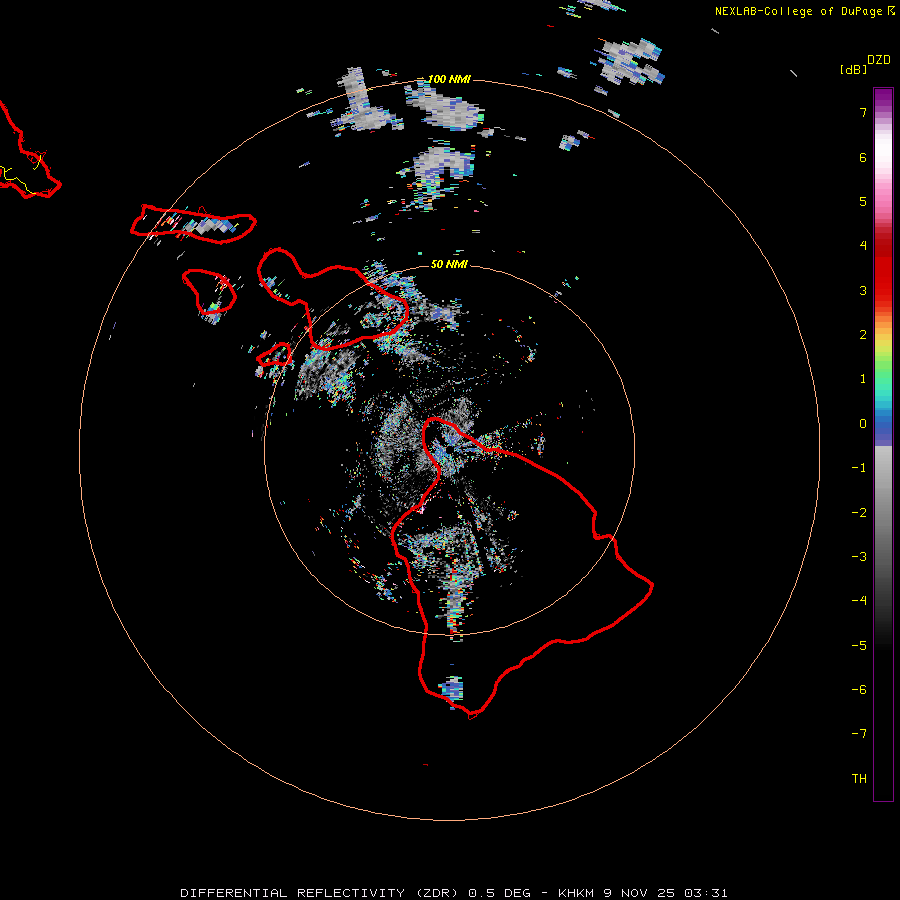The height and width of the screenshot is (900, 900).
Task: Pick the red 3 dB band on color scale
Action: pyautogui.click(x=883, y=290)
